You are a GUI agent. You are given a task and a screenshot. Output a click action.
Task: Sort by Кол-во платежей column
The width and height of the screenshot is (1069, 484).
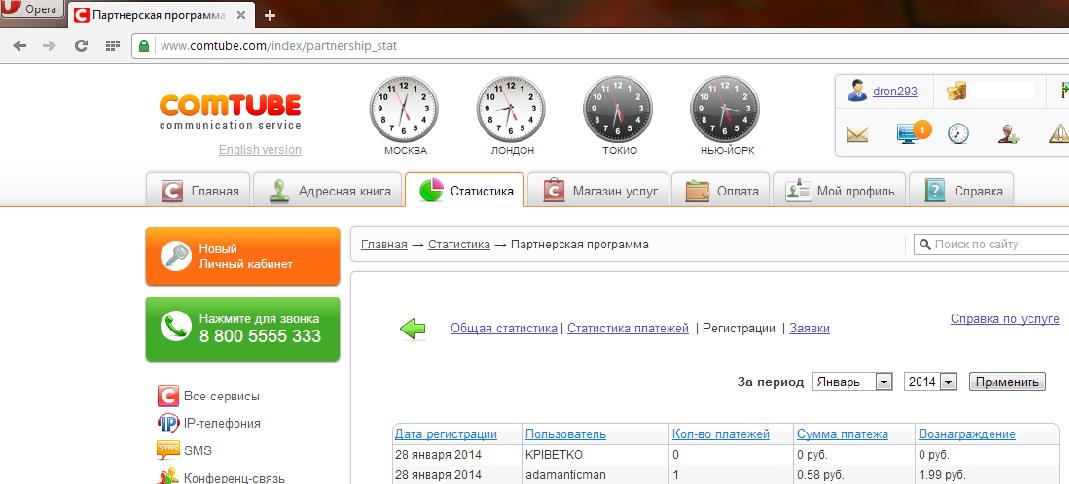tap(721, 434)
